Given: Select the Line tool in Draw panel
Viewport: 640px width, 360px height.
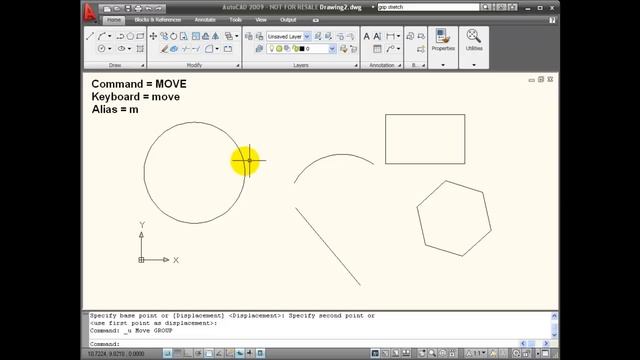Looking at the screenshot, I should pyautogui.click(x=90, y=36).
